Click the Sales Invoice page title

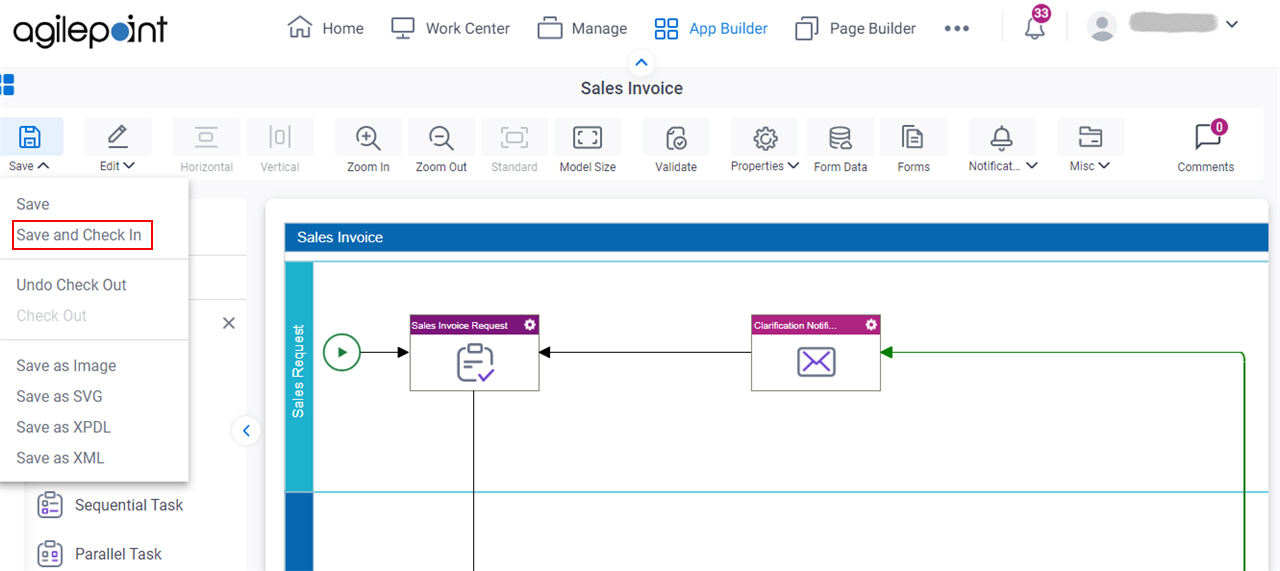click(632, 88)
